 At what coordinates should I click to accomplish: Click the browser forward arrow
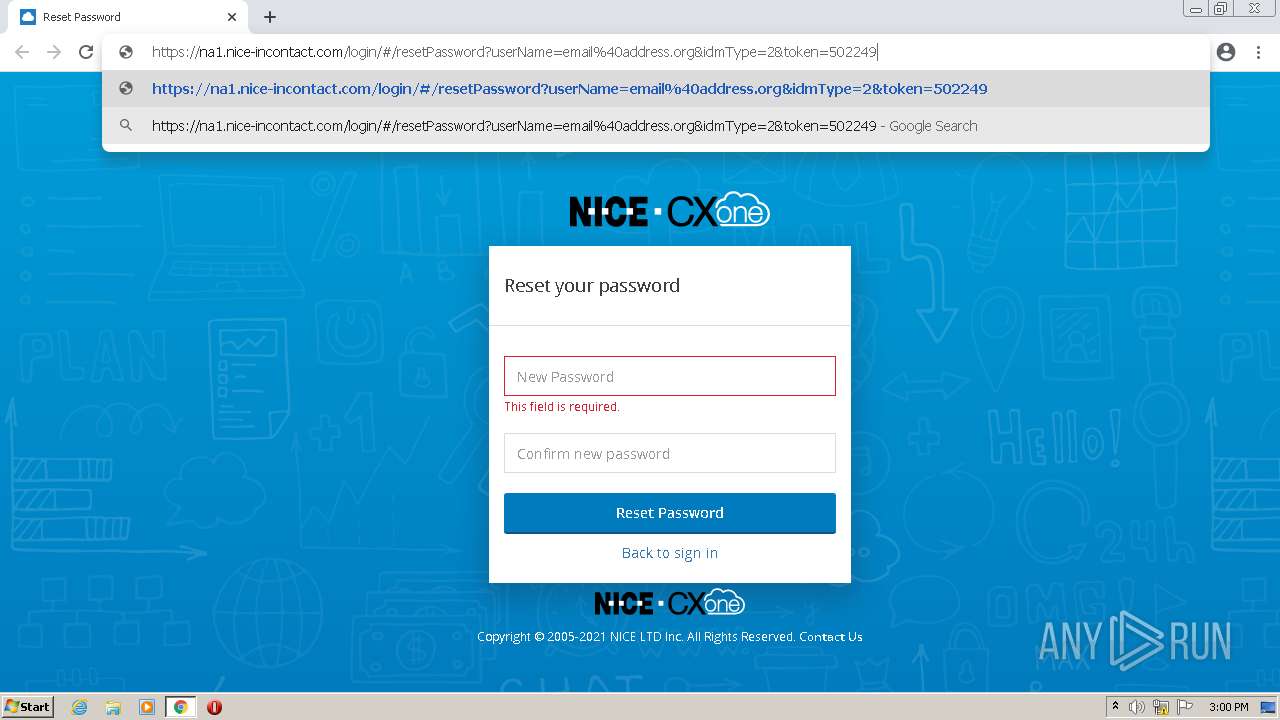point(54,52)
